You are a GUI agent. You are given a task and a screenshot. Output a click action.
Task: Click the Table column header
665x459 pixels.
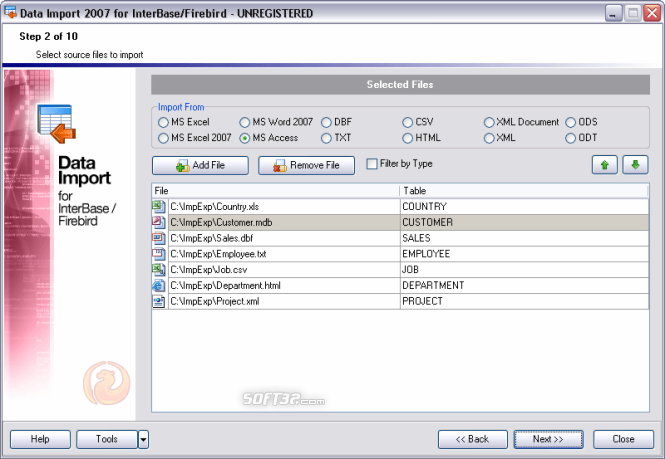[x=524, y=191]
